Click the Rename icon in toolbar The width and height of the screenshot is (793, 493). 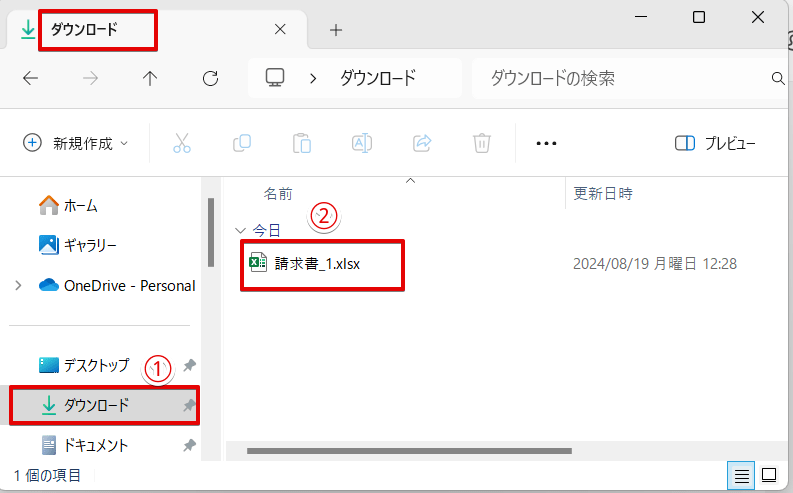coord(362,143)
